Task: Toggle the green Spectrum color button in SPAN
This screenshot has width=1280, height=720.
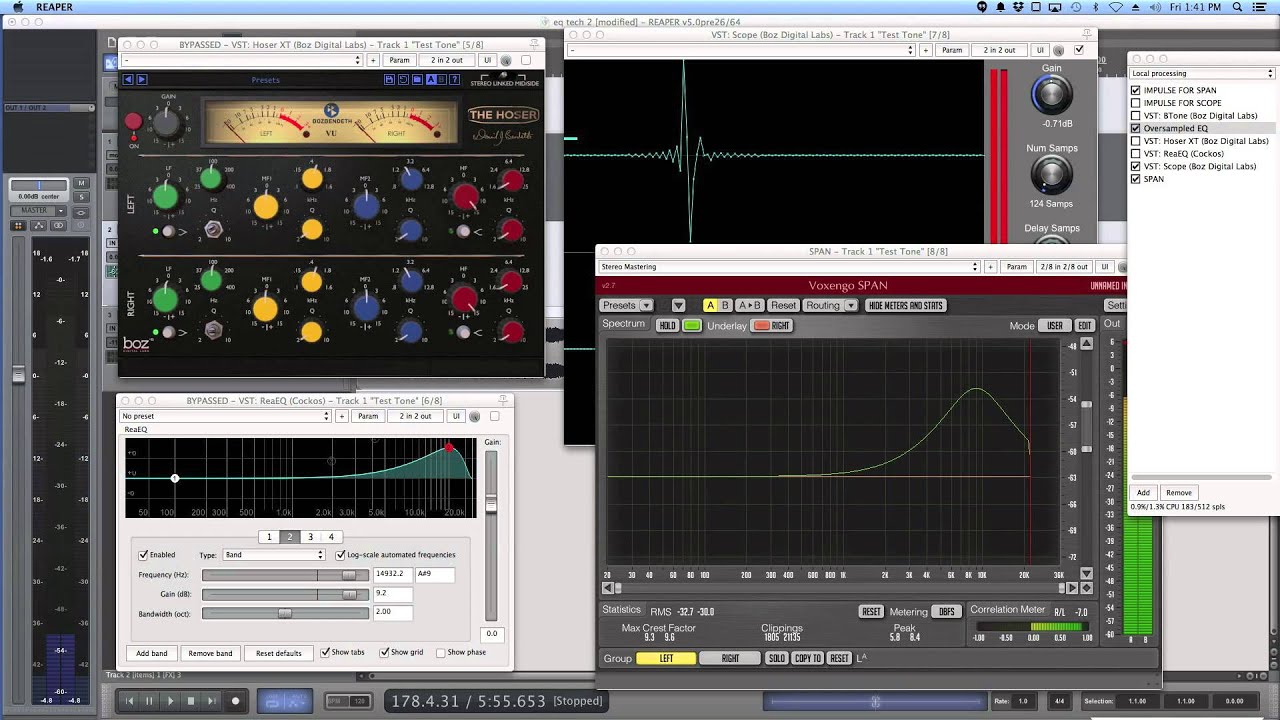Action: (692, 326)
